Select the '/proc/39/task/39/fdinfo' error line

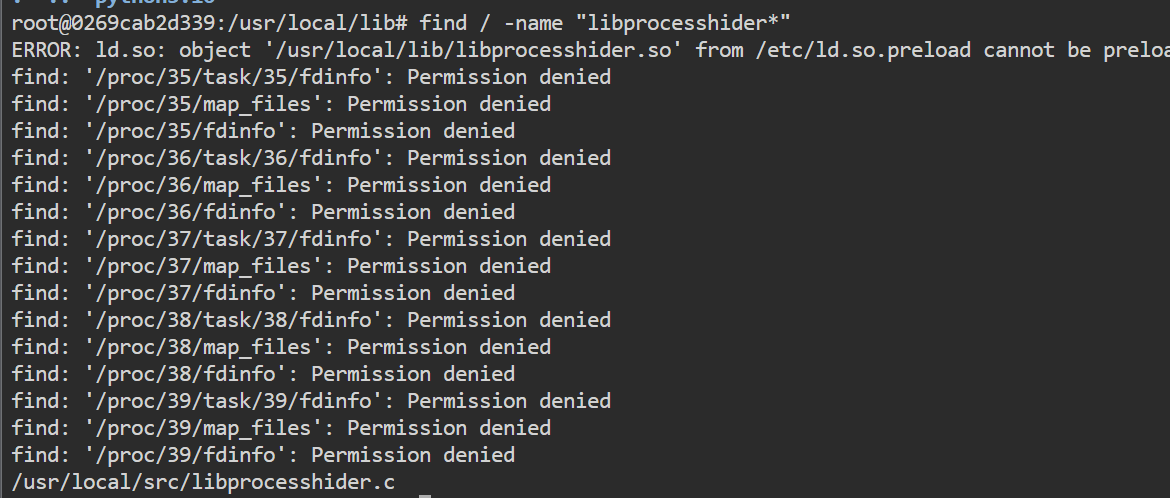coord(311,401)
